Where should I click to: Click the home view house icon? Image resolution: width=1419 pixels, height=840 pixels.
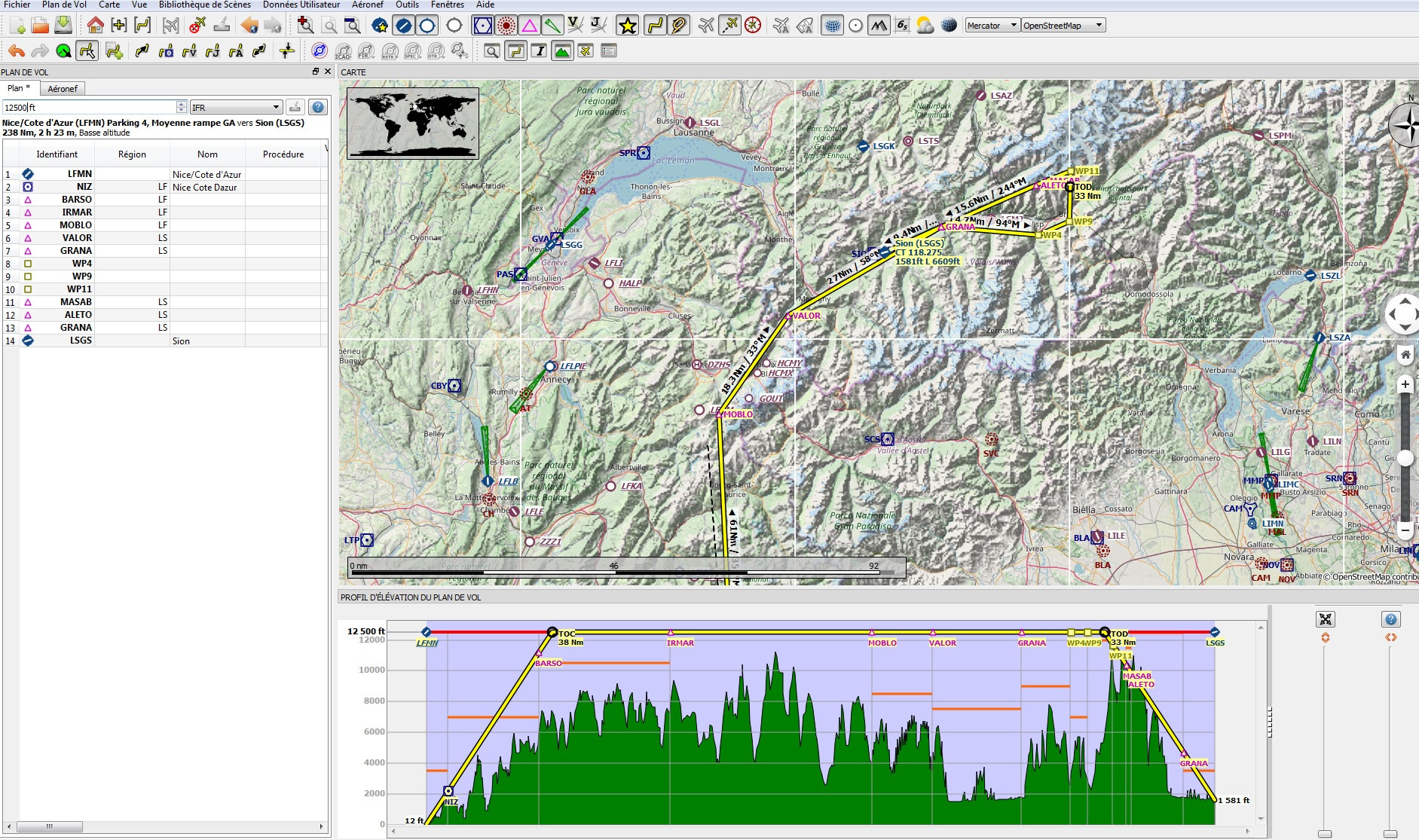click(x=95, y=26)
